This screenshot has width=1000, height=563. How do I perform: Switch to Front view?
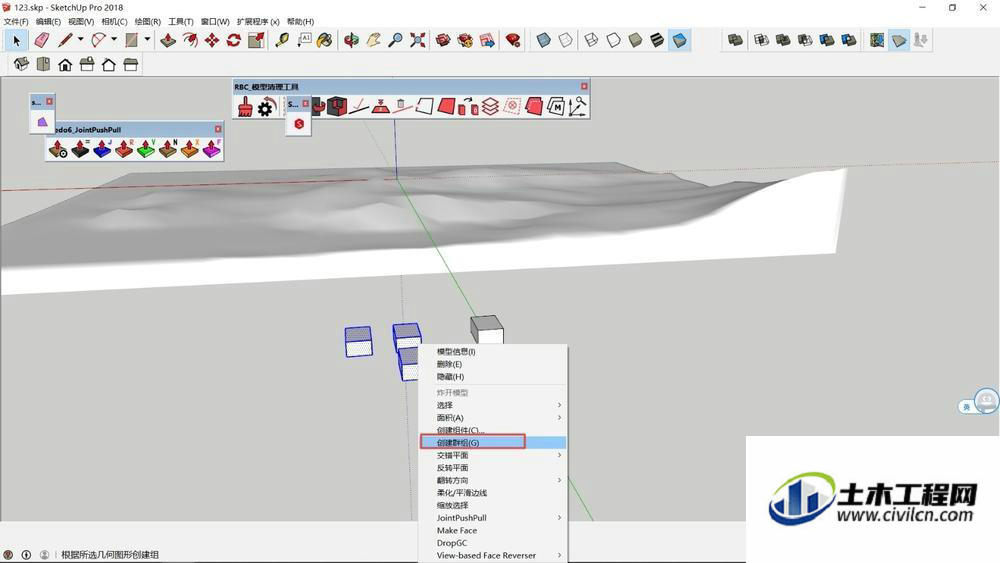(65, 64)
